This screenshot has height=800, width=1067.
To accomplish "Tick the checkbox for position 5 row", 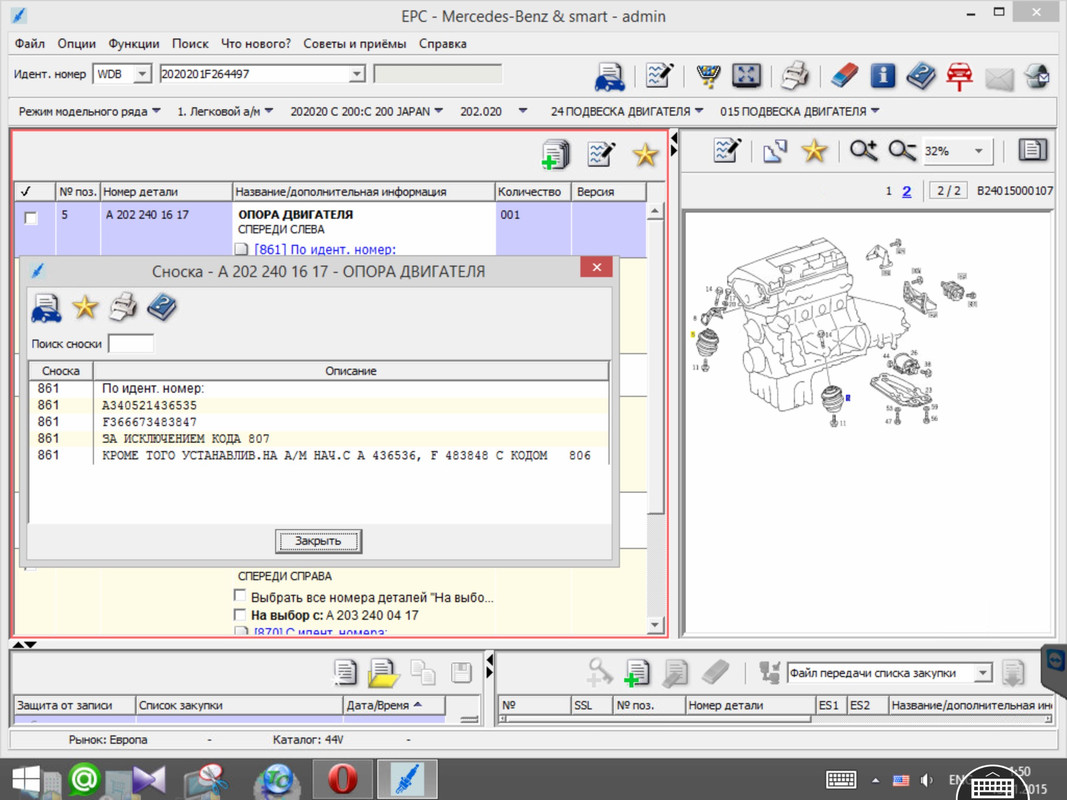I will (x=31, y=218).
